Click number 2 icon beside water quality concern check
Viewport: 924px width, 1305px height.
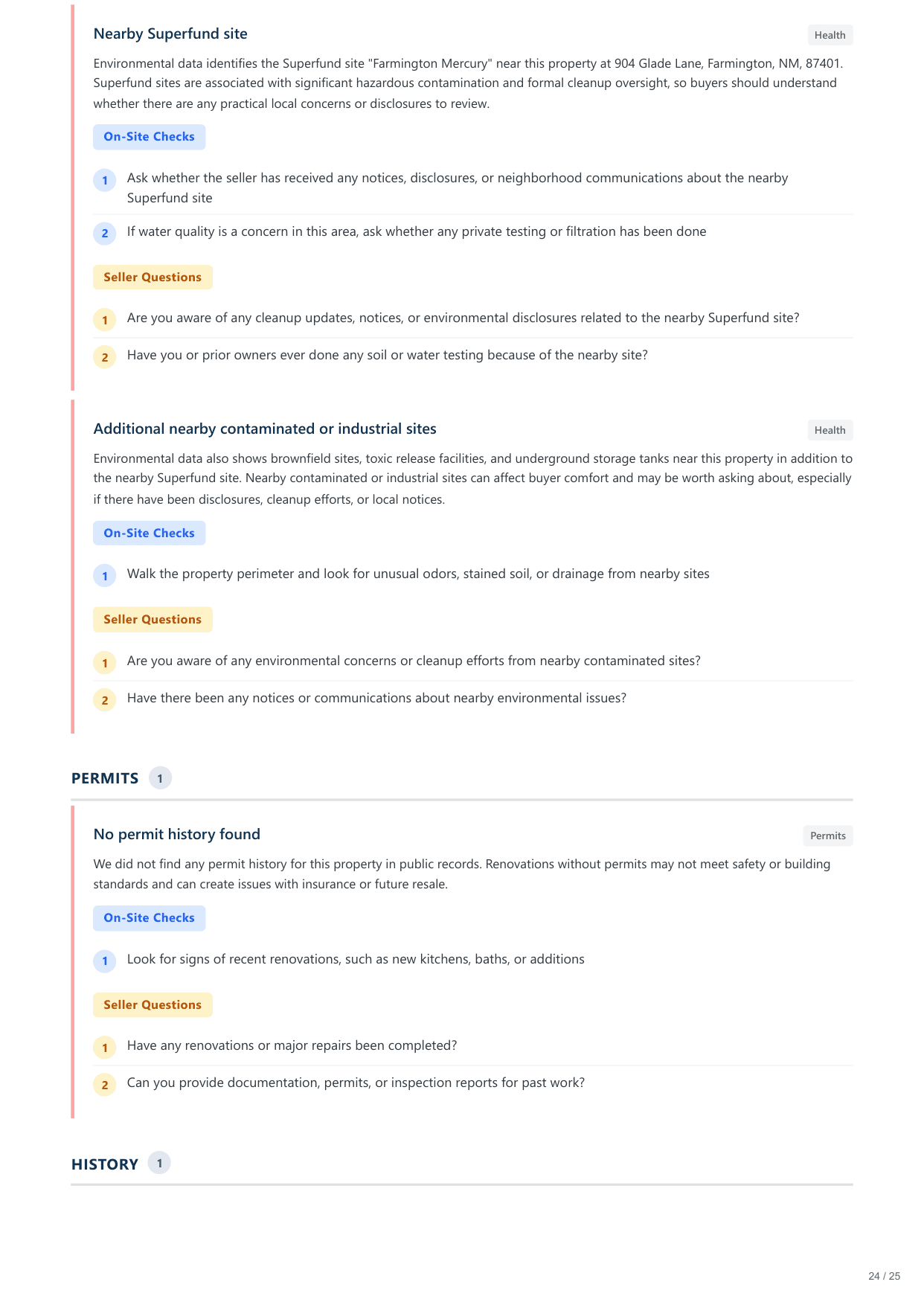[105, 234]
